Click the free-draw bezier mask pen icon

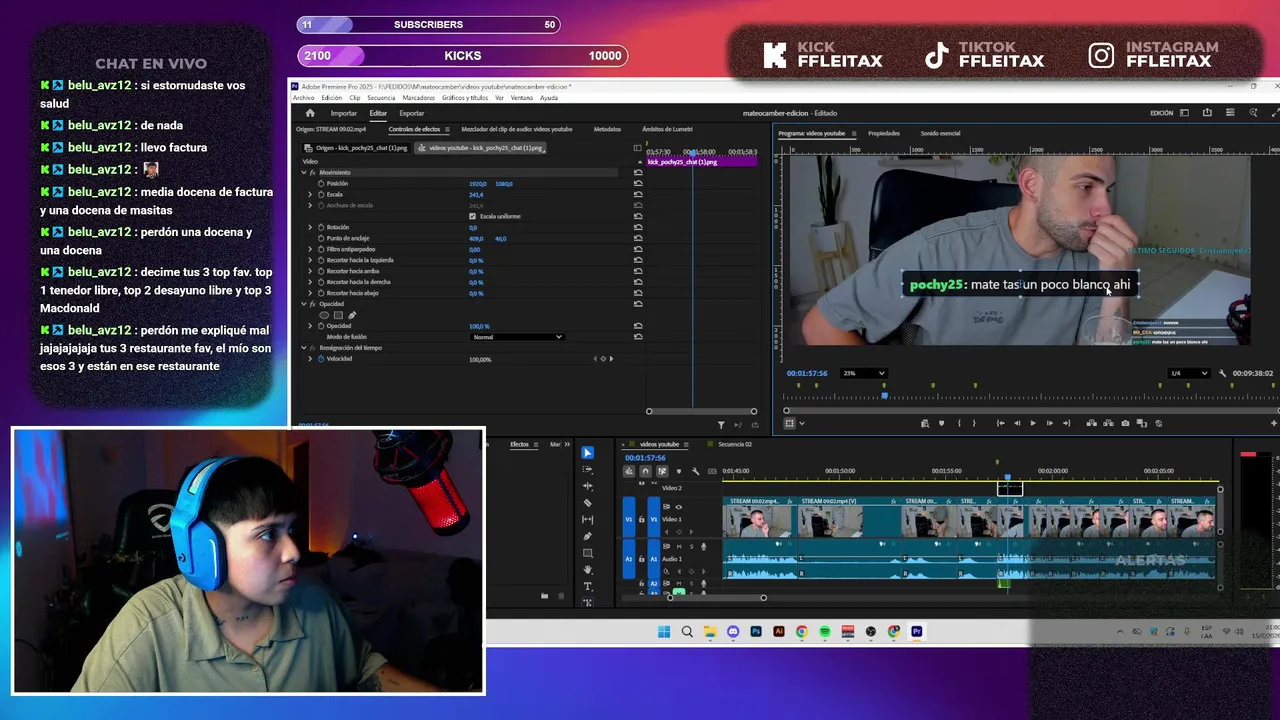tap(352, 315)
